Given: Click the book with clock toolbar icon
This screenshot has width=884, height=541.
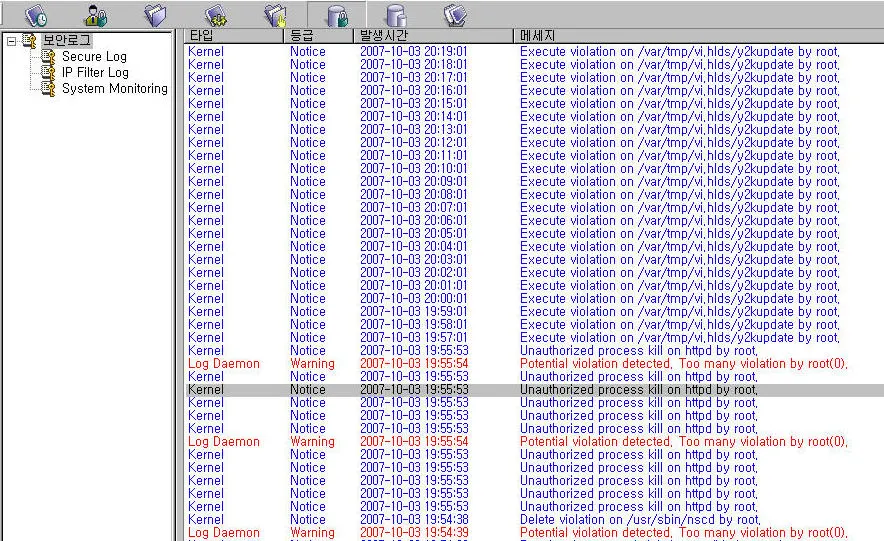Looking at the screenshot, I should pyautogui.click(x=36, y=15).
